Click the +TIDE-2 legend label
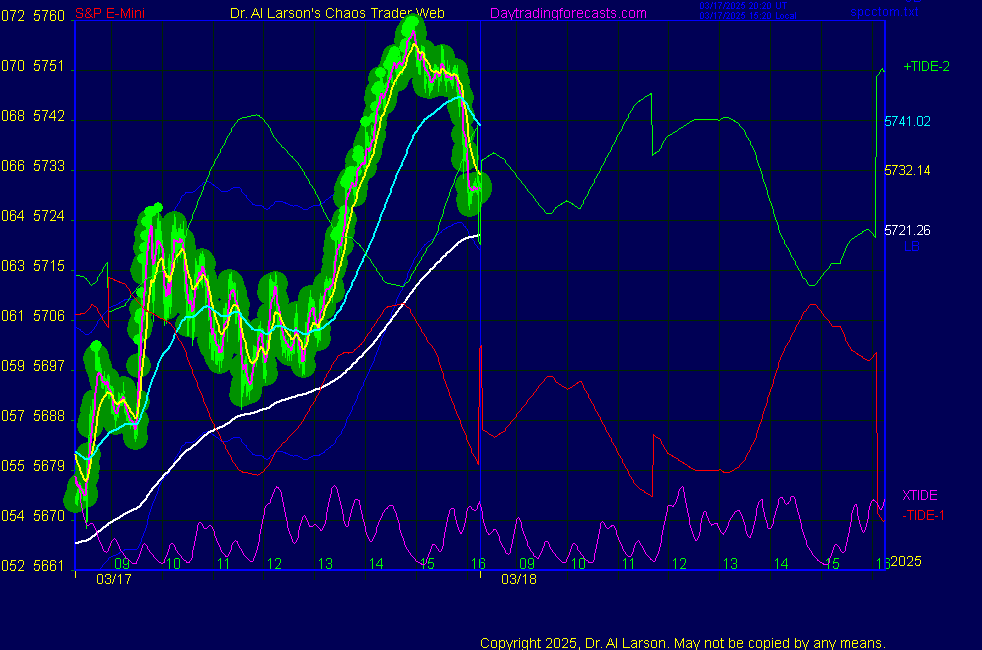 926,67
